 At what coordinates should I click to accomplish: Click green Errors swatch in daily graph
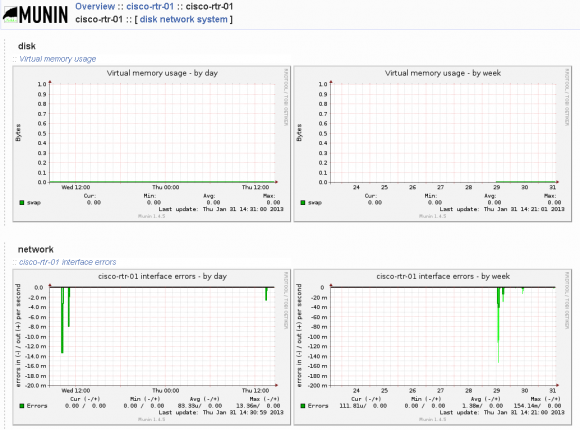coord(22,406)
